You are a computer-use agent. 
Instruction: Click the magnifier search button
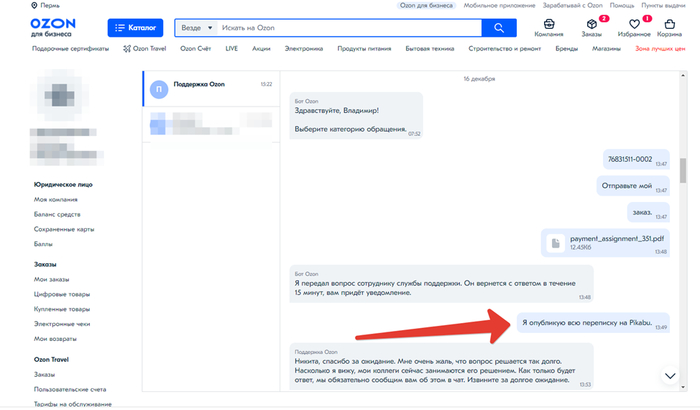[499, 28]
